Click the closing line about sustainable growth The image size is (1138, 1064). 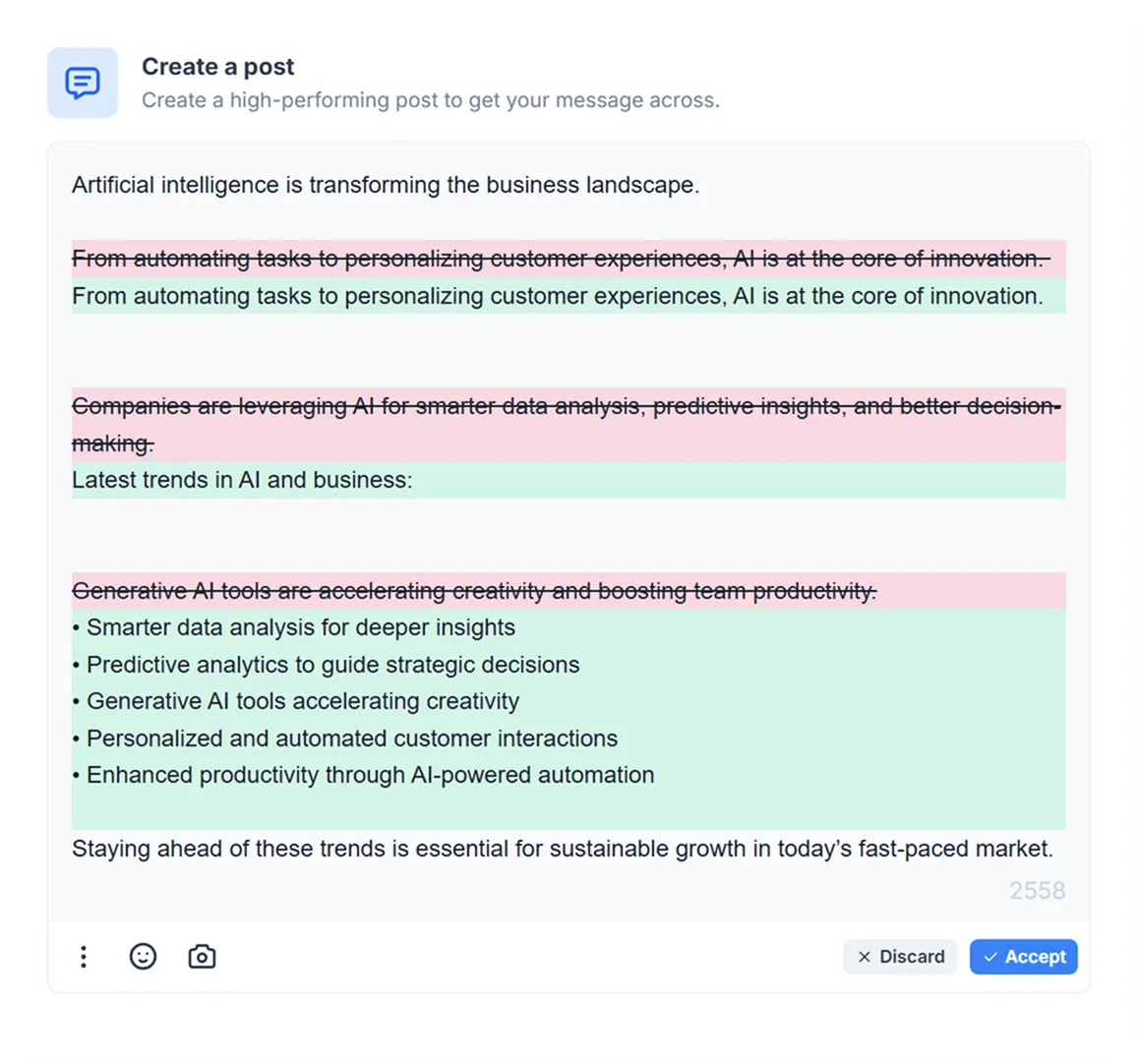coord(563,849)
